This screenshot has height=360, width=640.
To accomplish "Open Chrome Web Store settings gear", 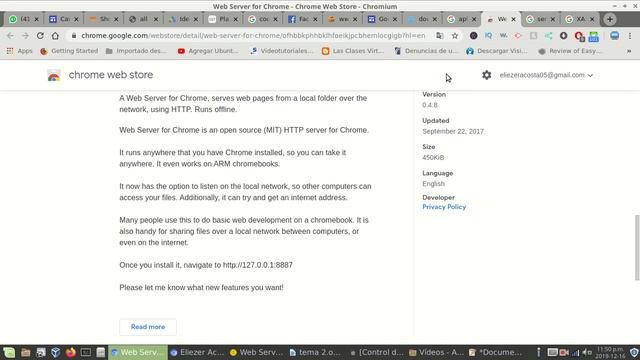I will [x=487, y=75].
